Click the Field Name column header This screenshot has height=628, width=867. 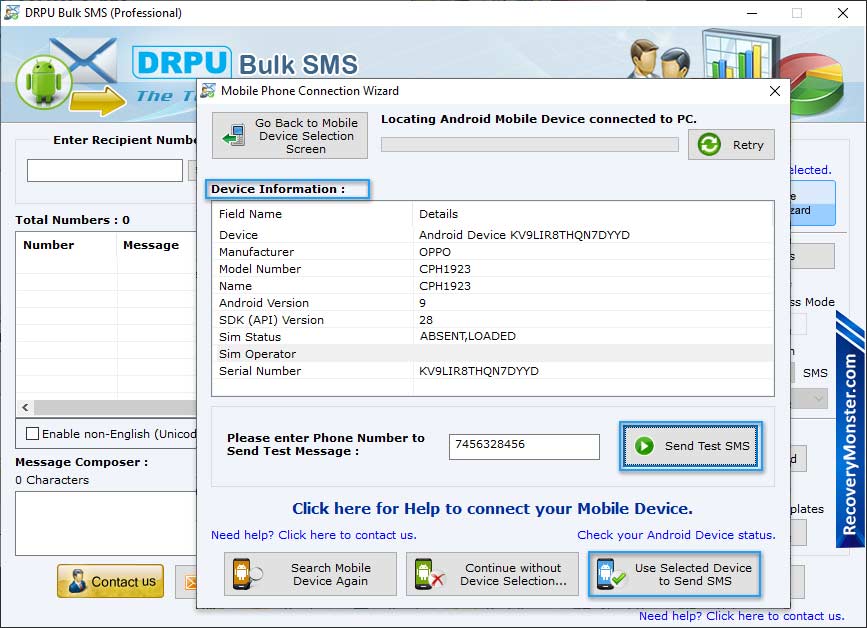click(x=312, y=214)
